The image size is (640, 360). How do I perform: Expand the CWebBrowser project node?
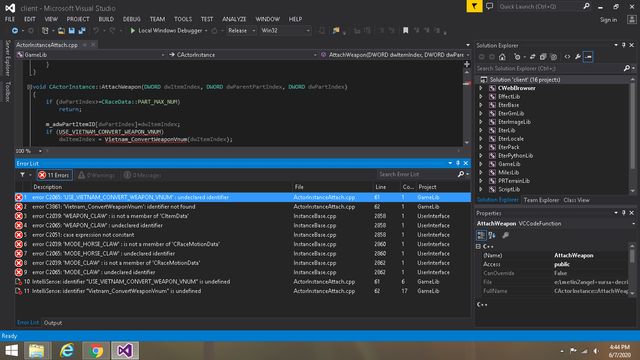point(481,88)
